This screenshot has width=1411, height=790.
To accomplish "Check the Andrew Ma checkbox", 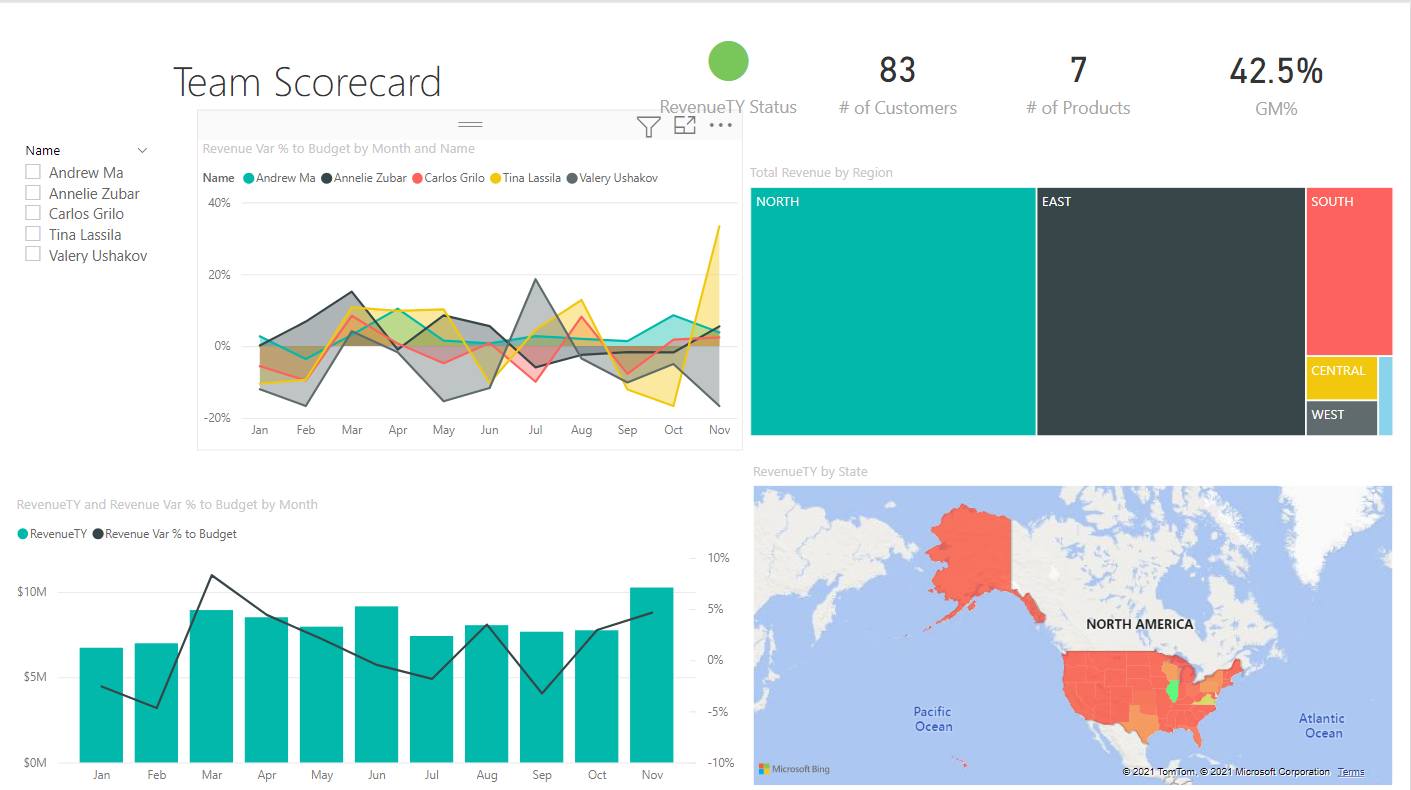I will (33, 172).
